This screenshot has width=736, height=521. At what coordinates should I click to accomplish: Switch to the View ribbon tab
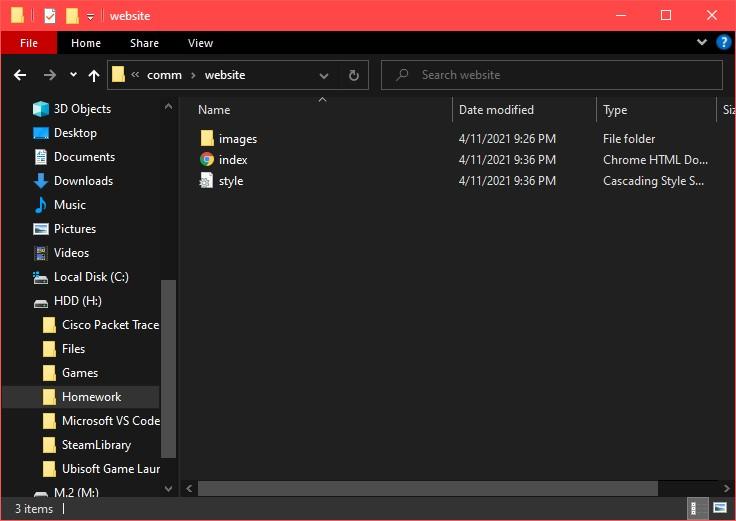pos(200,43)
